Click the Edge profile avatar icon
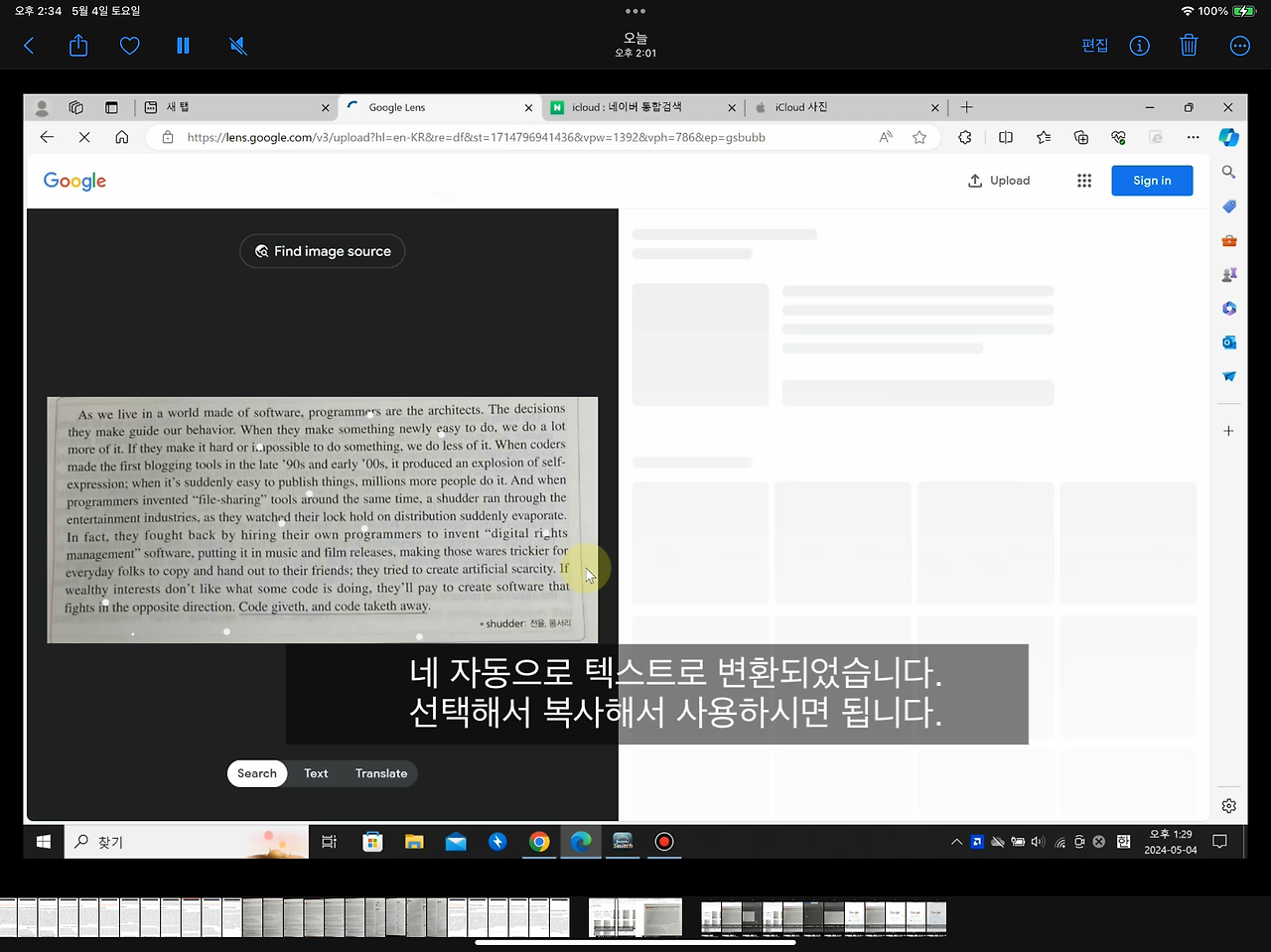Viewport: 1271px width, 952px height. click(x=42, y=107)
